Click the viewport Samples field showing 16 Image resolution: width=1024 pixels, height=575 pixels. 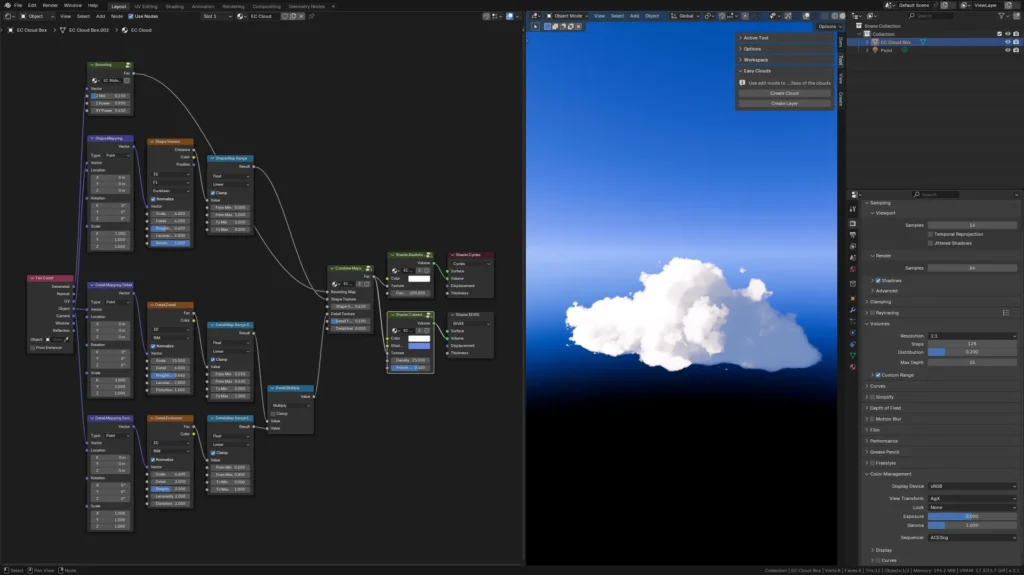click(x=972, y=225)
